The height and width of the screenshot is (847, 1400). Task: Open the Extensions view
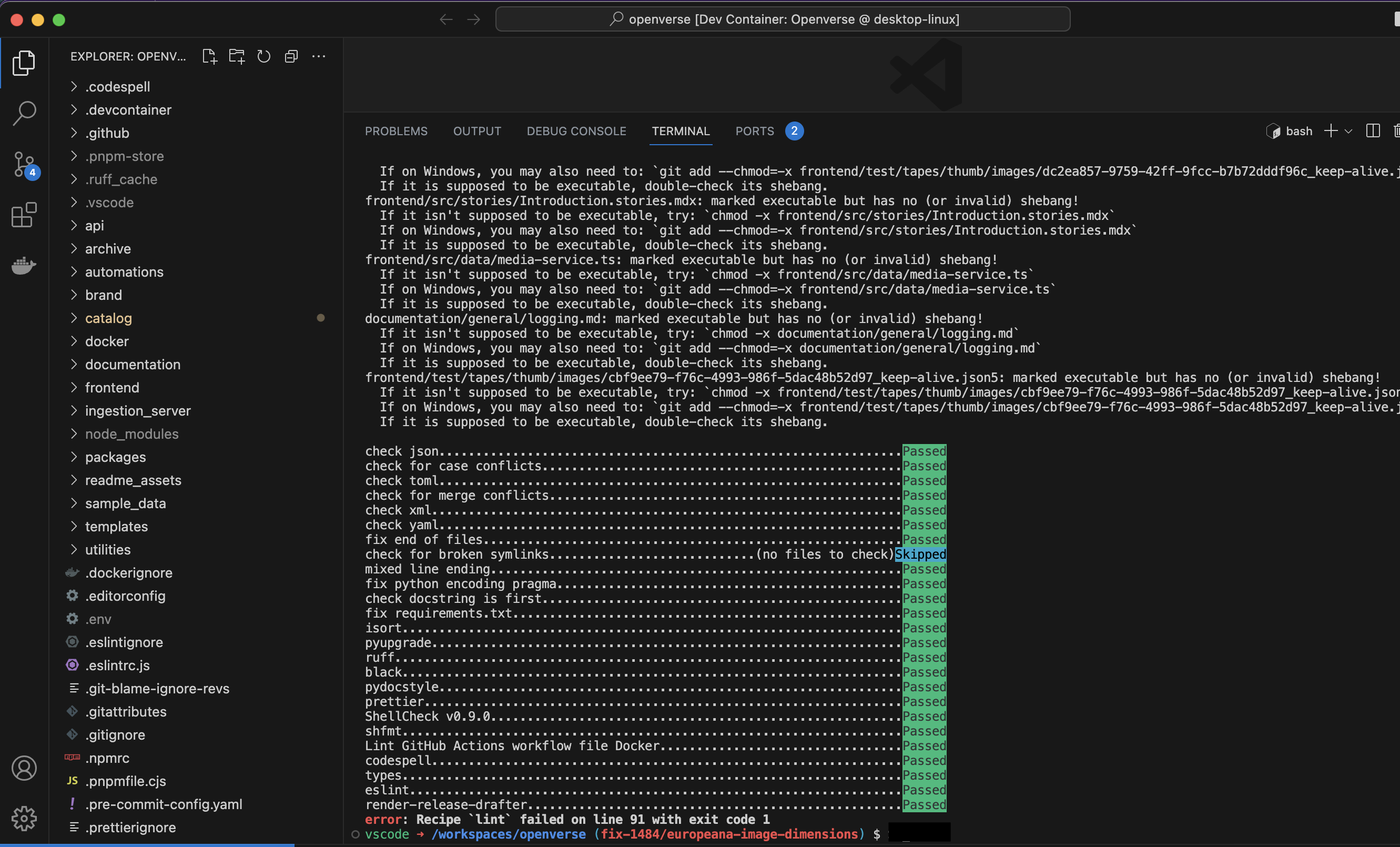tap(23, 215)
